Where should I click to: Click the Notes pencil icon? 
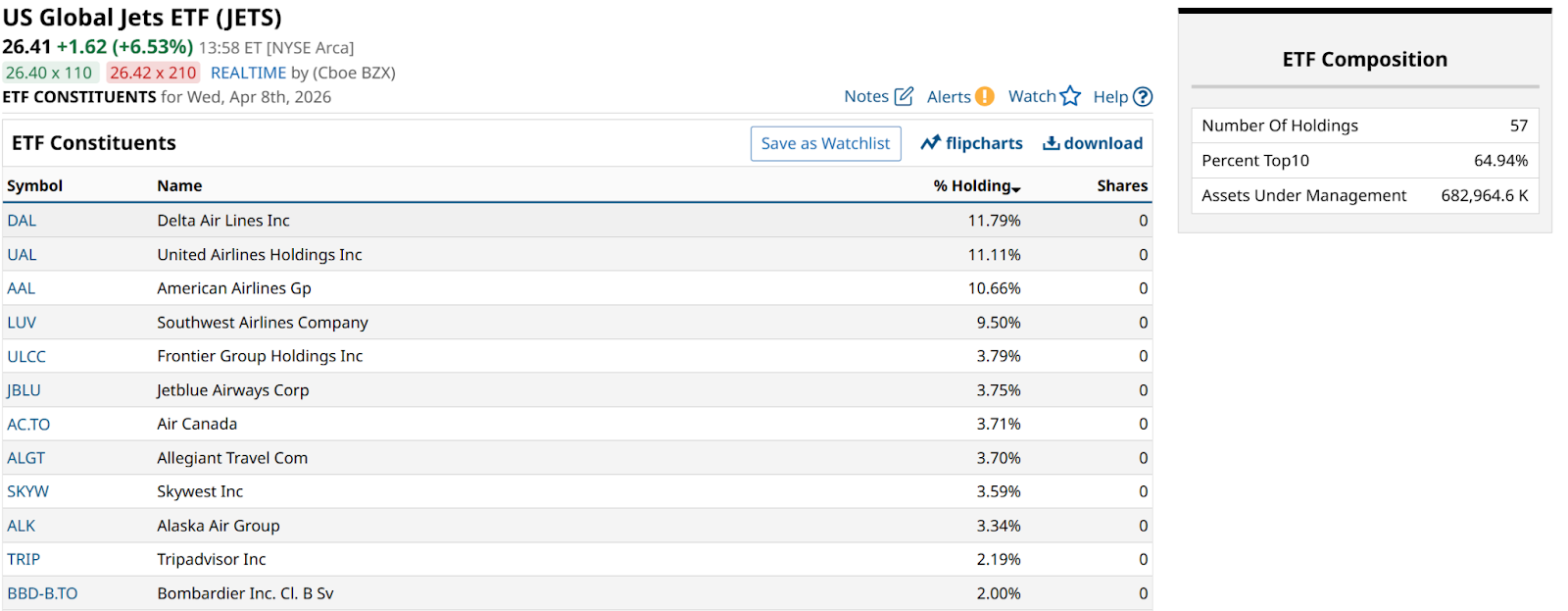(904, 96)
